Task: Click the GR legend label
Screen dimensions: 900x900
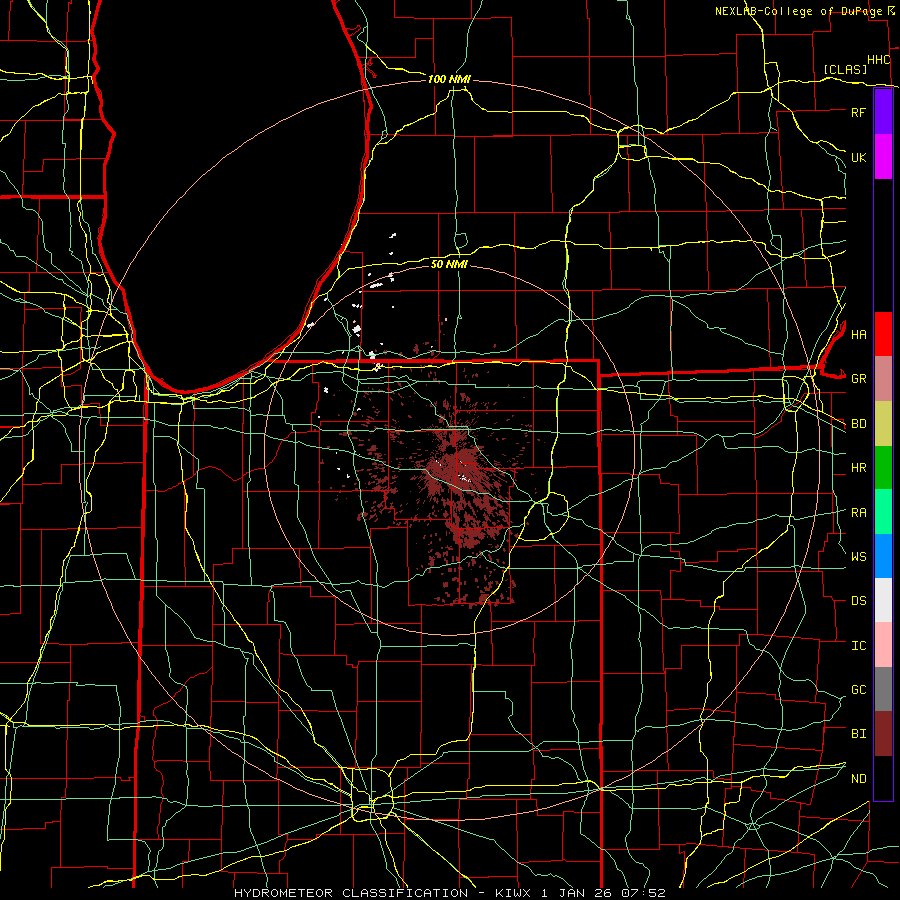Action: coord(858,379)
